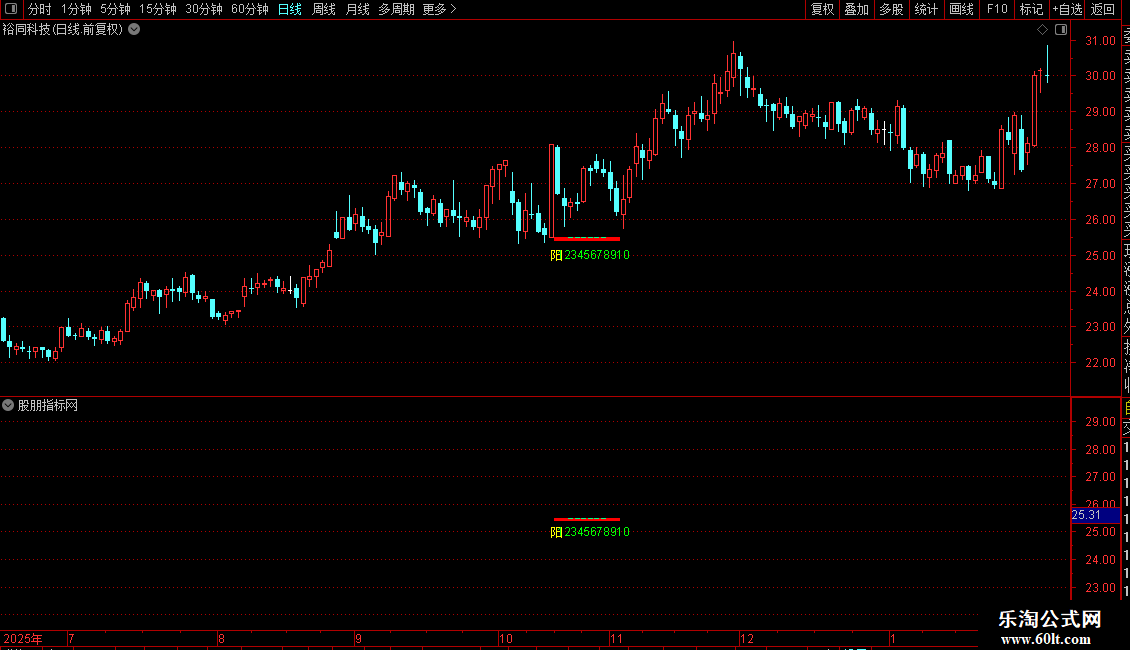The image size is (1130, 650).
Task: Select the 60分钟 period
Action: 249,9
